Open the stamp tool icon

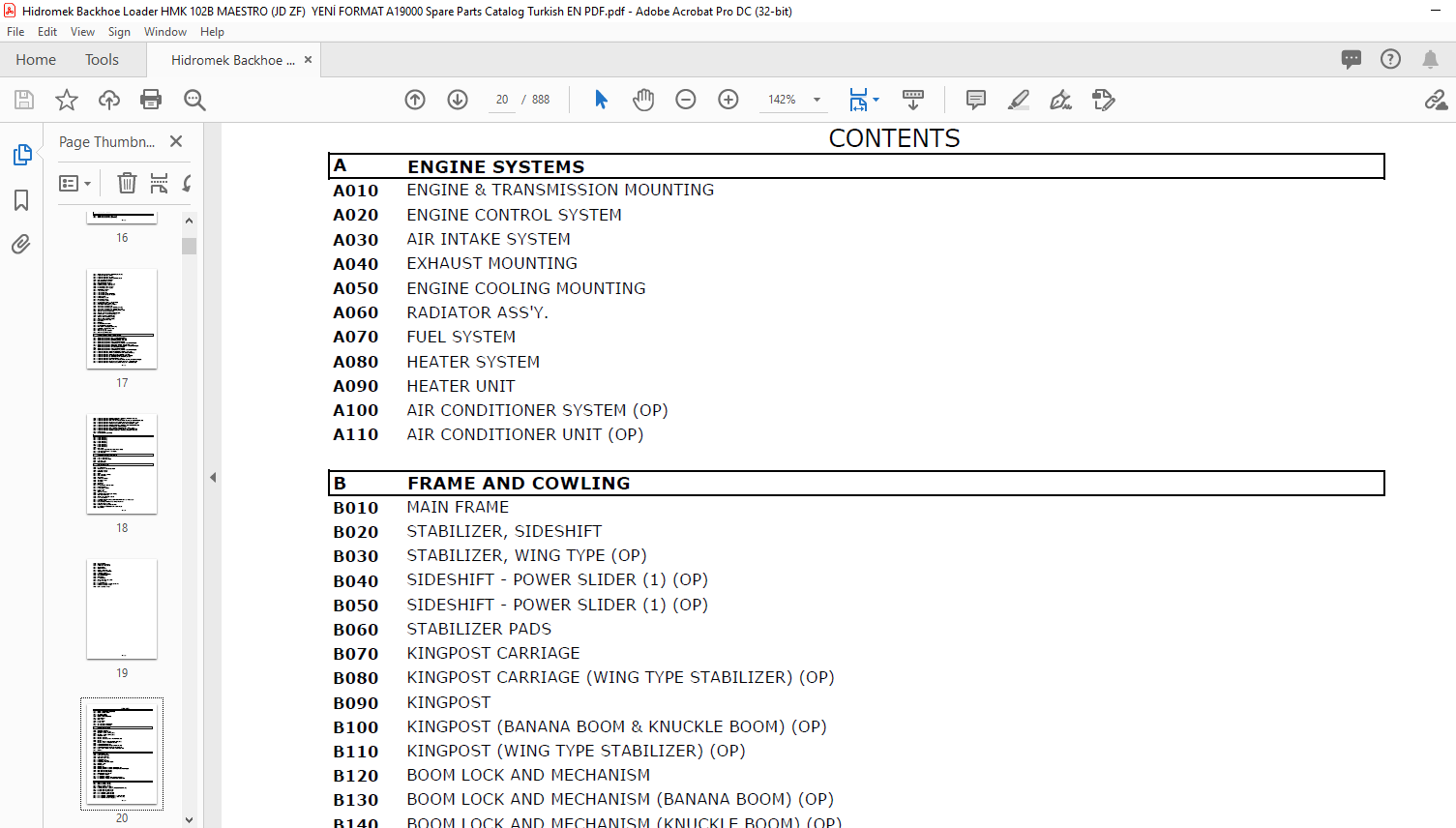click(1104, 100)
